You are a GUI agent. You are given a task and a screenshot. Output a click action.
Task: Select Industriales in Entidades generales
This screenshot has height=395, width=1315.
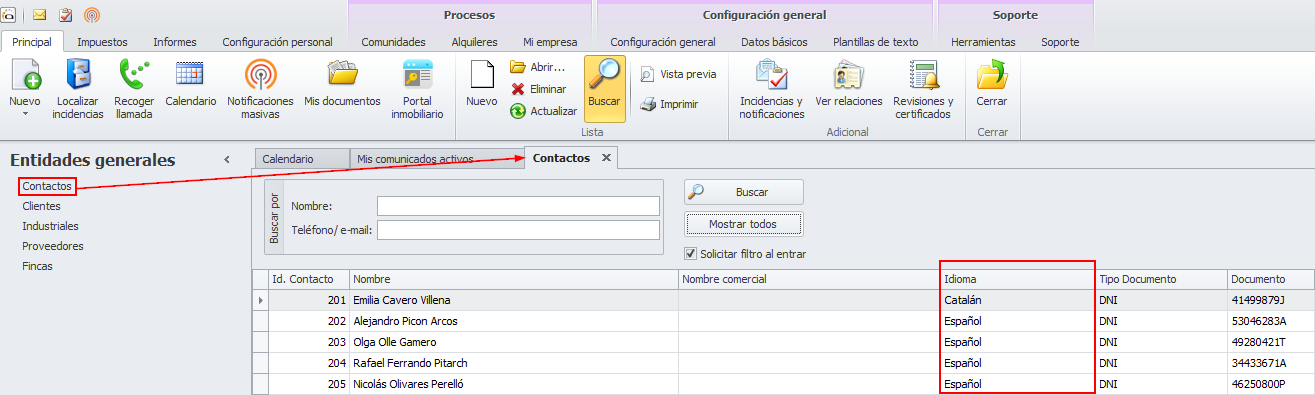point(50,226)
